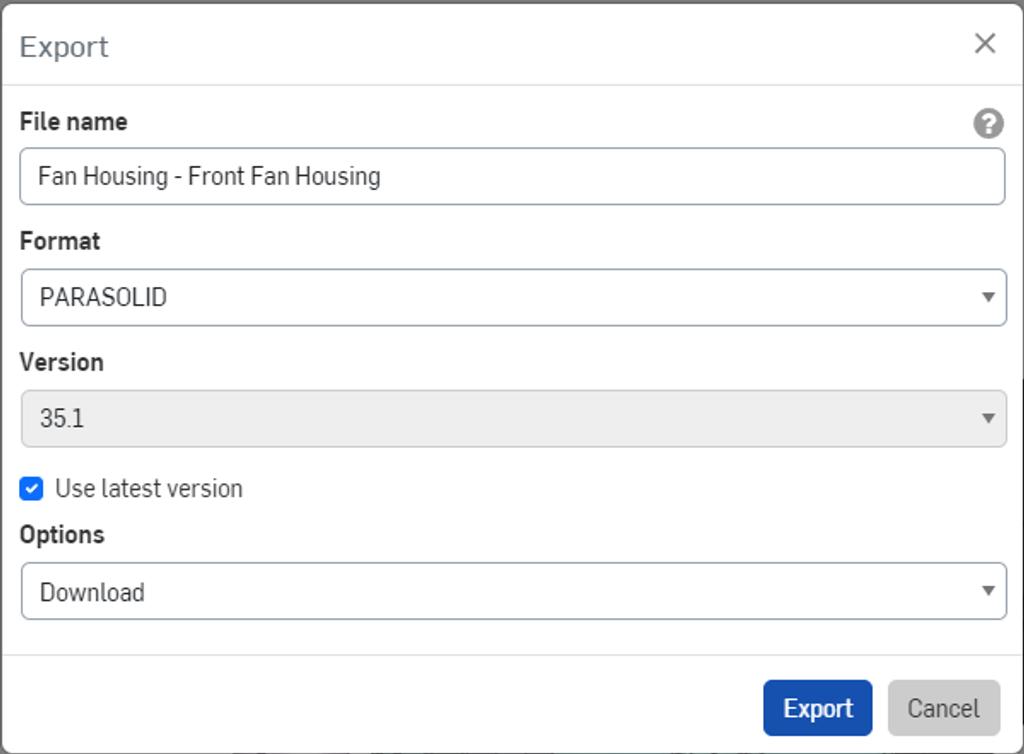This screenshot has height=754, width=1024.
Task: Expand the Version dropdown showing 35.1
Action: click(512, 418)
